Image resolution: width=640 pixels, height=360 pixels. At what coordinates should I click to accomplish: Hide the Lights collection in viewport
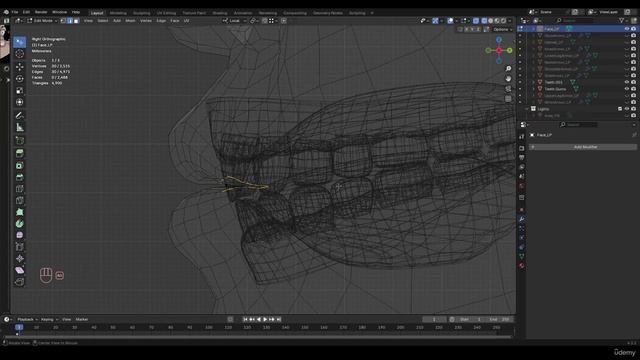(627, 109)
